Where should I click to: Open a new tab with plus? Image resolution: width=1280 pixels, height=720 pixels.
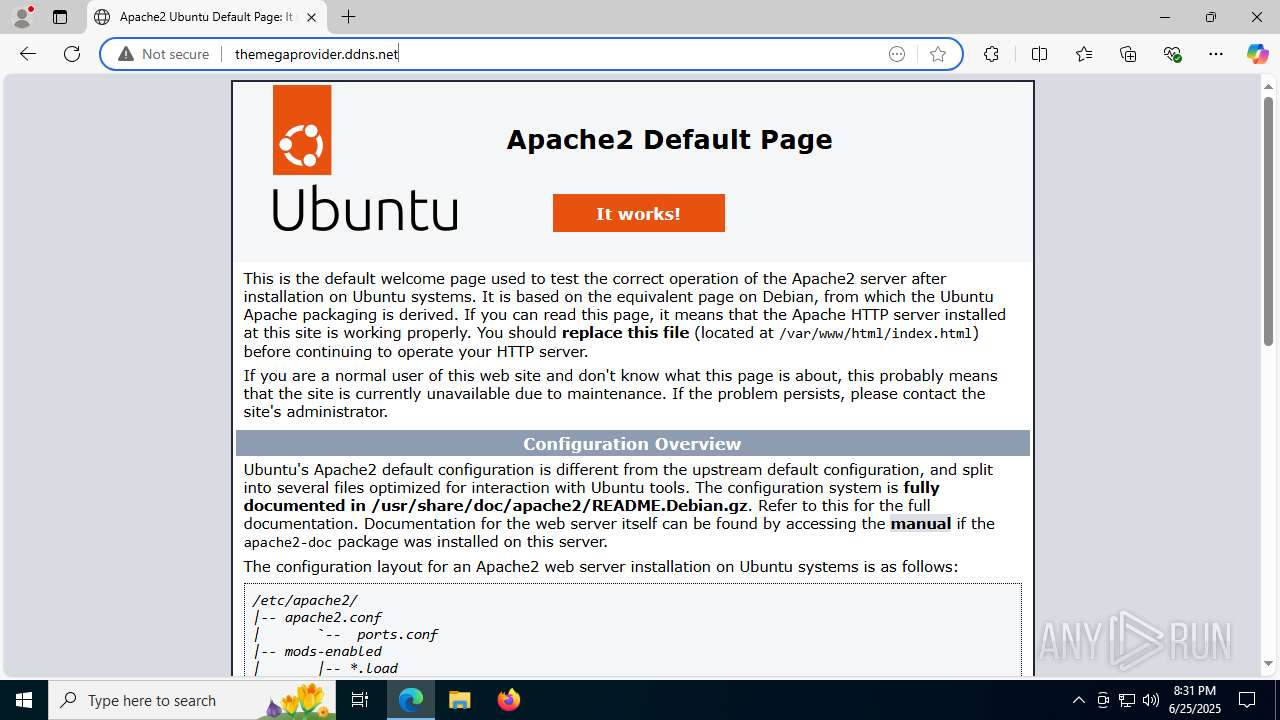[348, 17]
